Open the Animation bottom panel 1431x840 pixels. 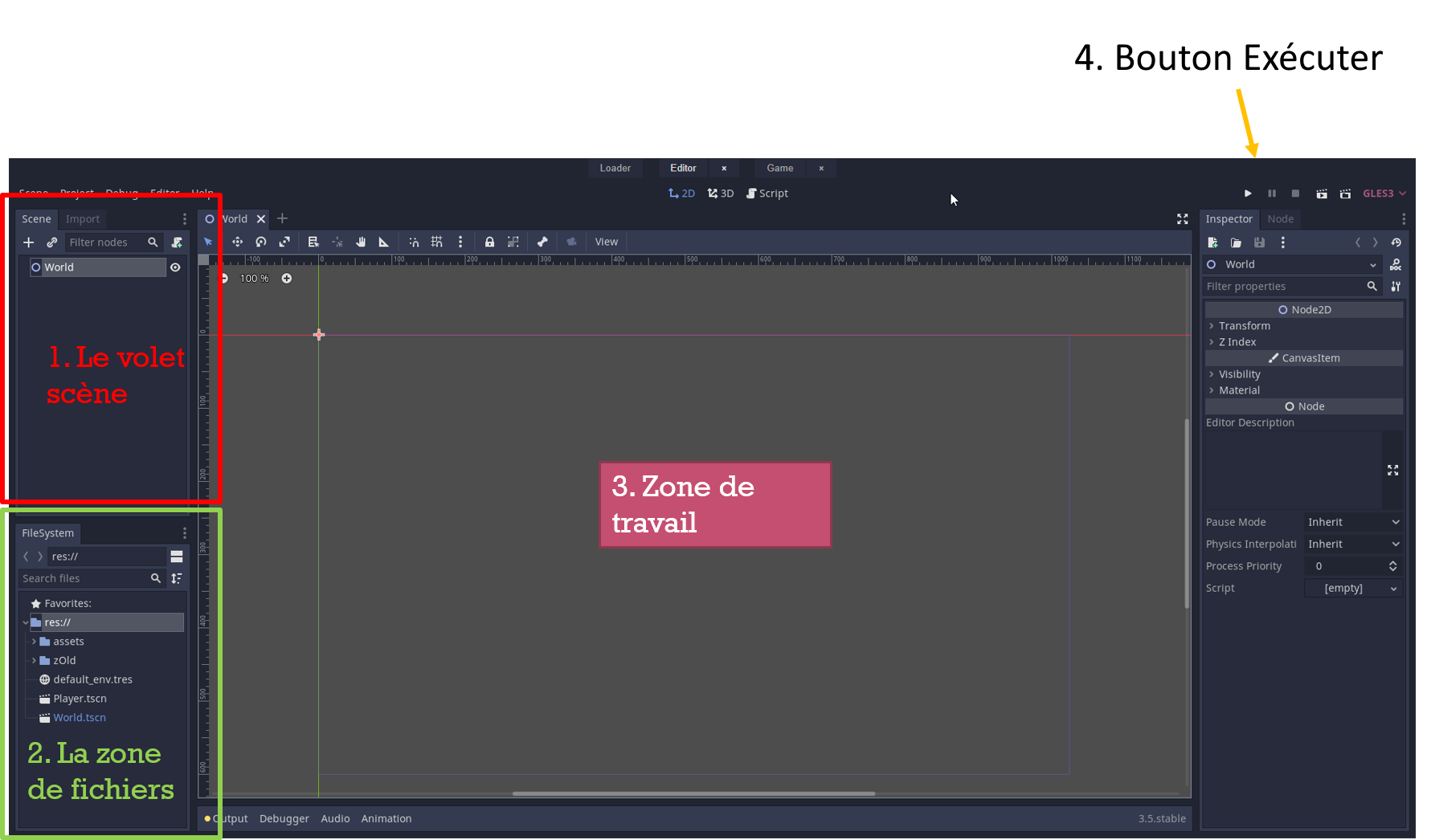click(x=386, y=819)
